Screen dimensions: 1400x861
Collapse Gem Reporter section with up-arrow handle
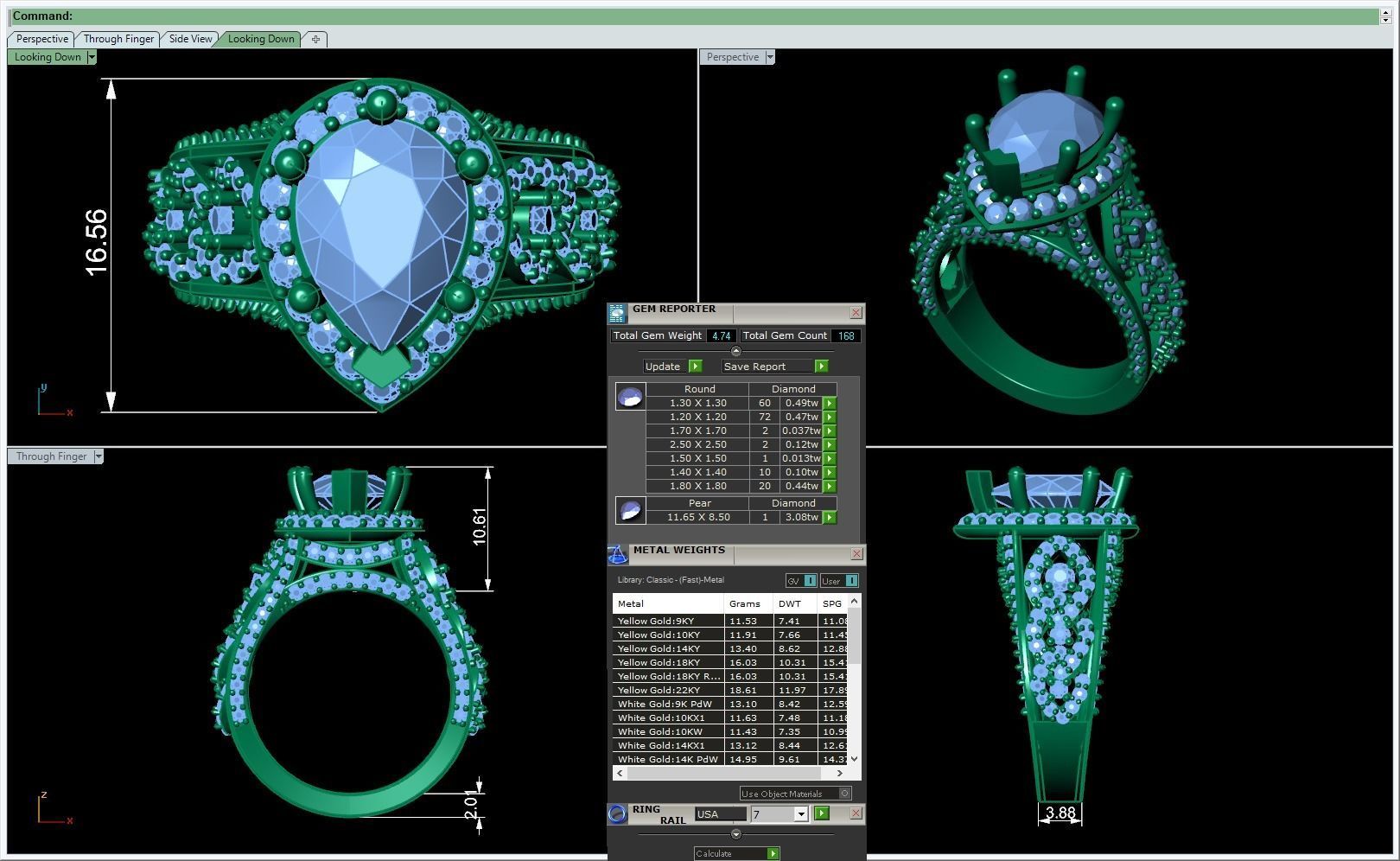(x=736, y=351)
